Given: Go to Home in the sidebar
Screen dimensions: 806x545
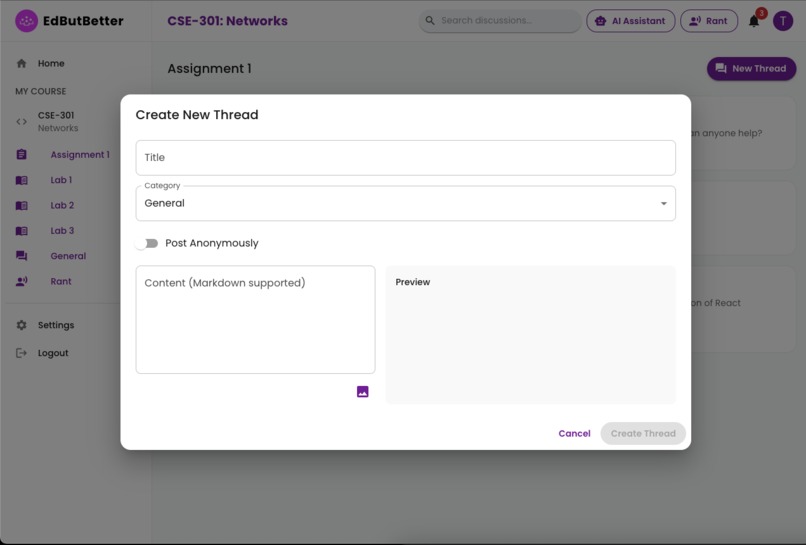Looking at the screenshot, I should coord(51,63).
